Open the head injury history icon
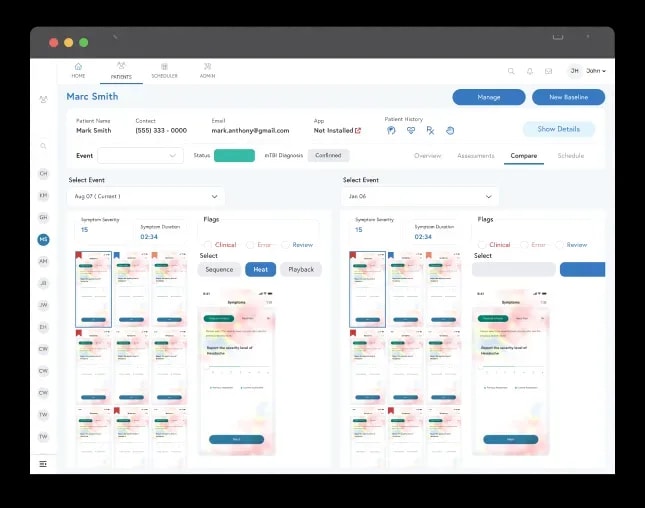 tap(391, 130)
